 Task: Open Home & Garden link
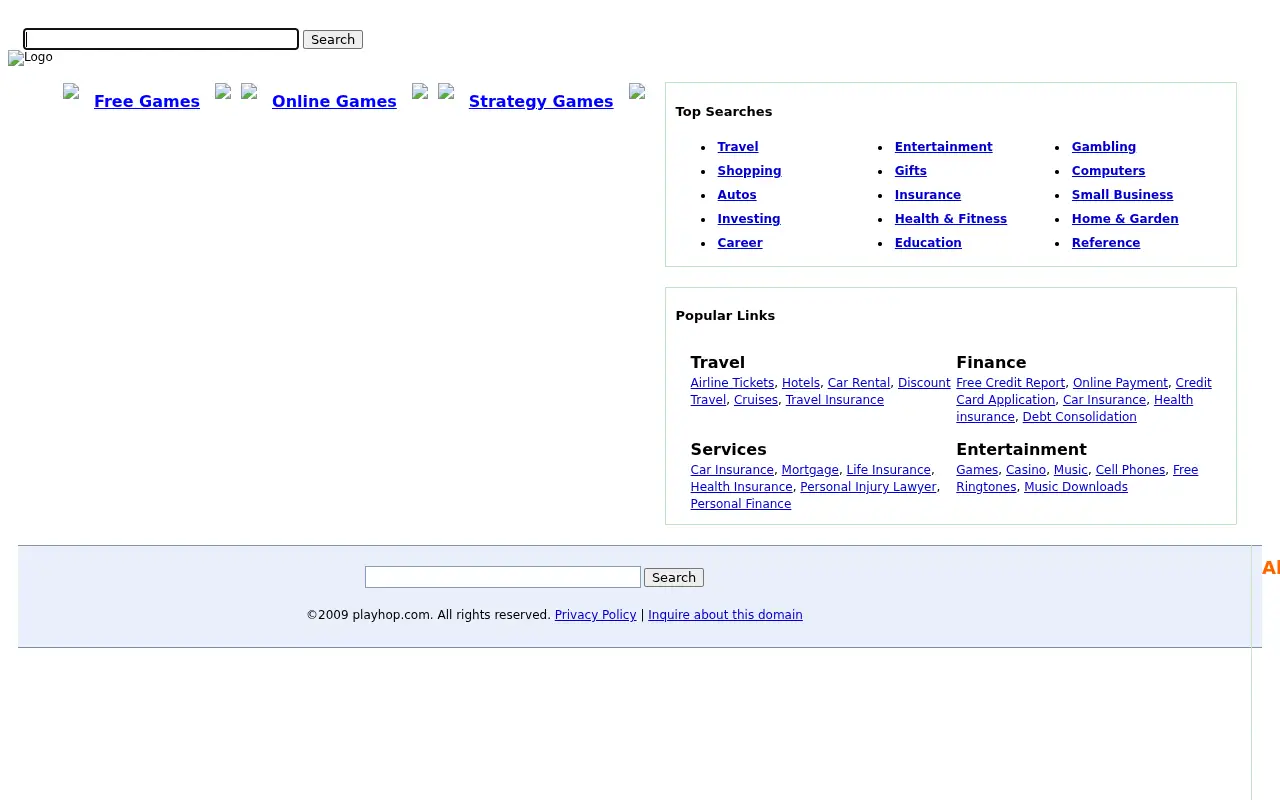pyautogui.click(x=1125, y=219)
